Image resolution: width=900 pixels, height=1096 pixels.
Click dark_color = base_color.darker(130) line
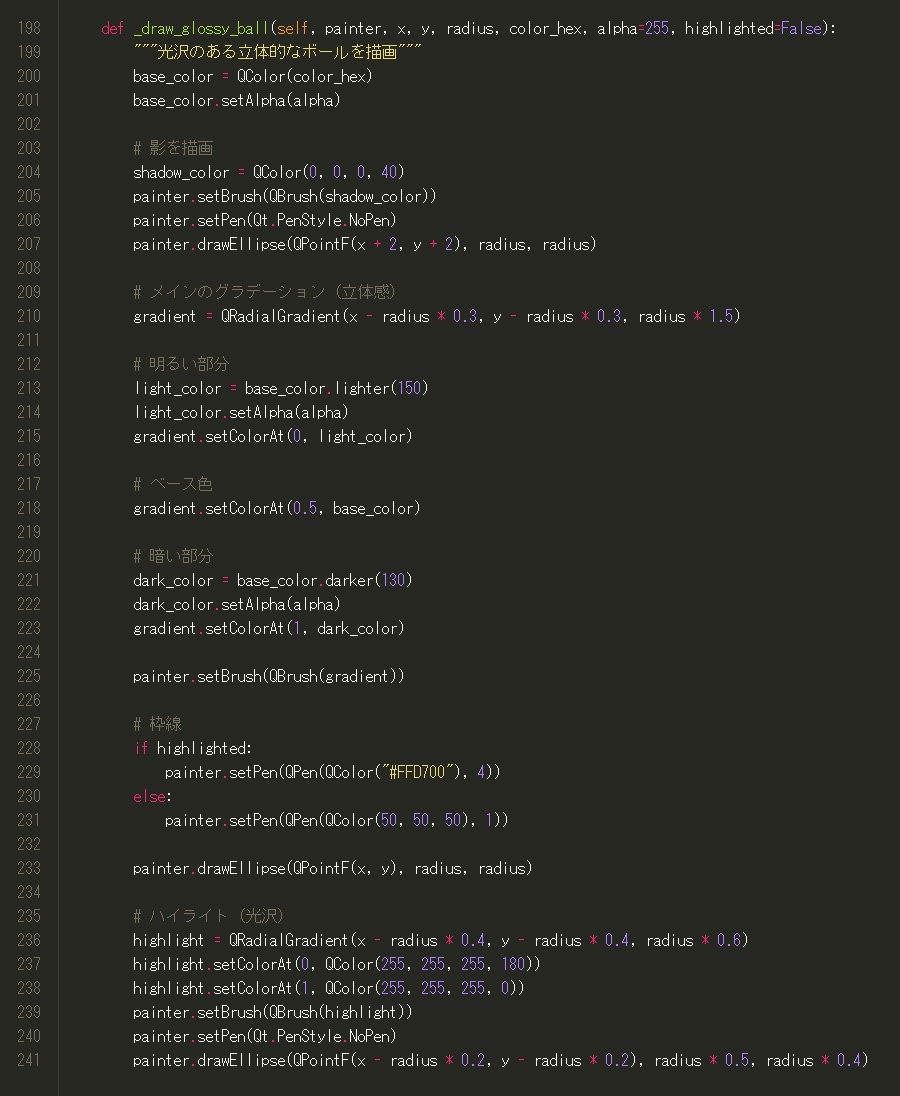tap(273, 580)
